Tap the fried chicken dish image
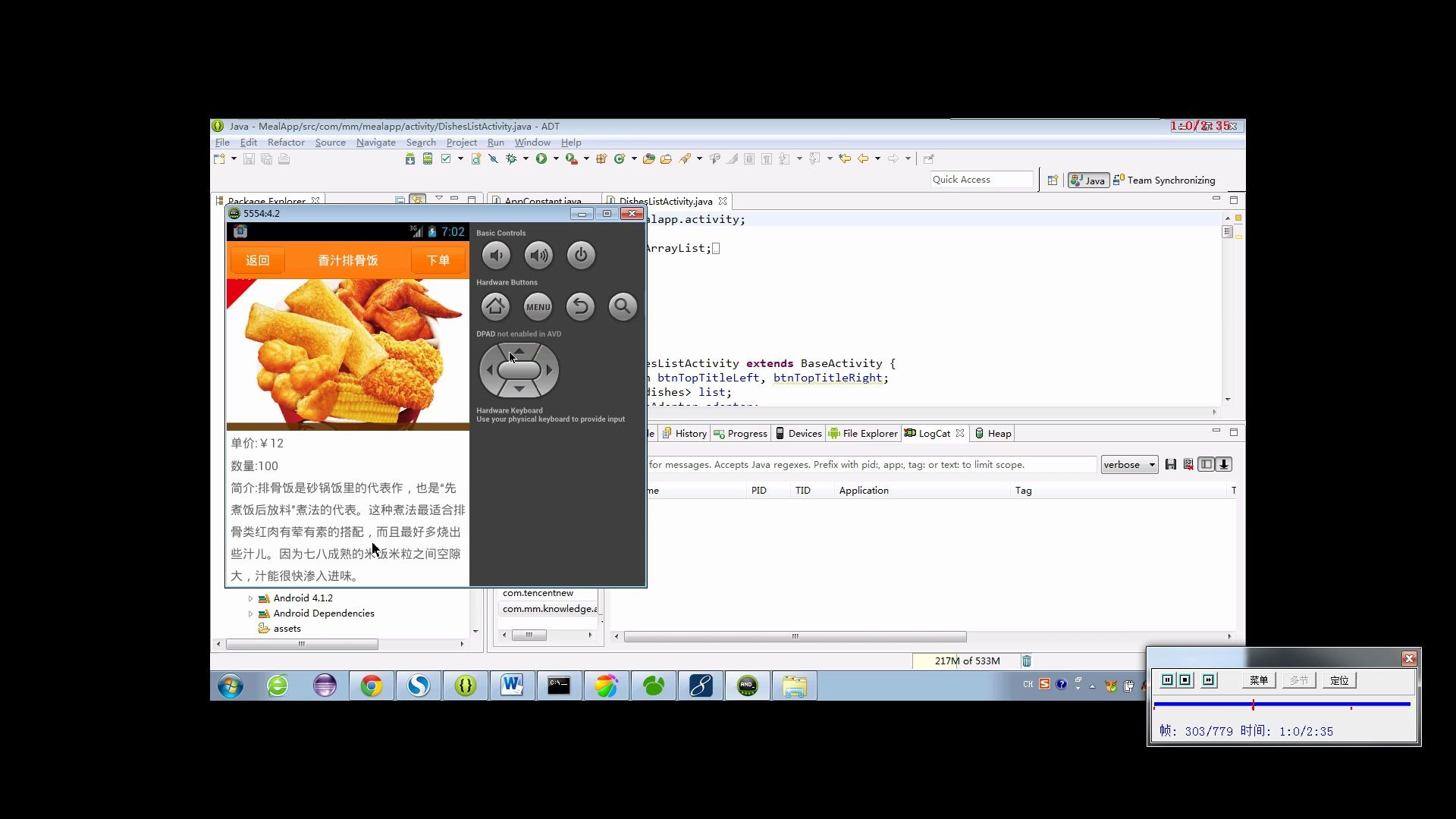The height and width of the screenshot is (819, 1456). tap(348, 354)
